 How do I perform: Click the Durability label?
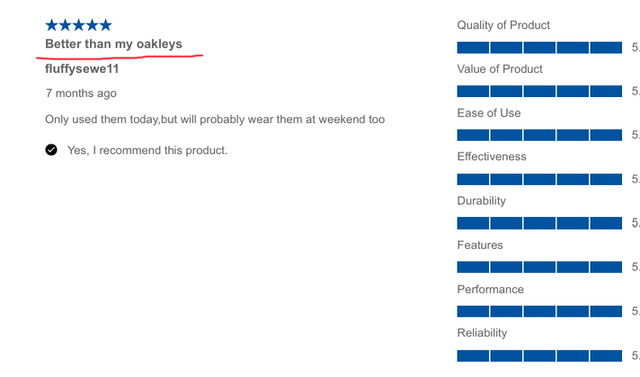[x=481, y=201]
